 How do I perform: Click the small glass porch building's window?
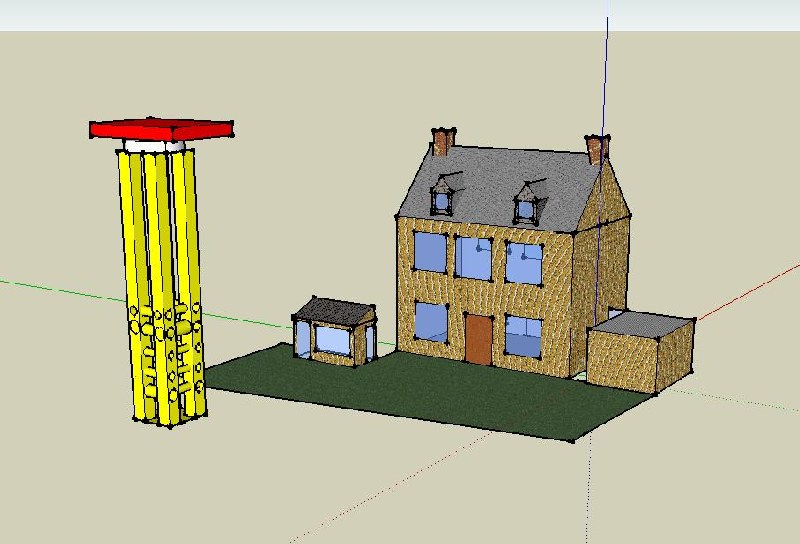(335, 340)
